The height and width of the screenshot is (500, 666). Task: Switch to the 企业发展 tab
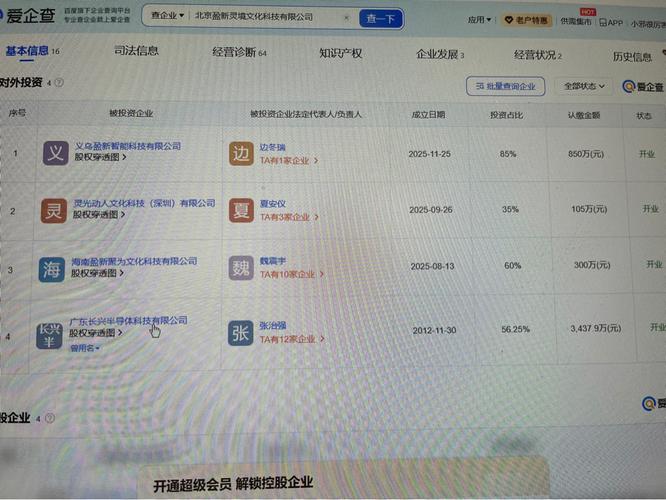tap(440, 54)
